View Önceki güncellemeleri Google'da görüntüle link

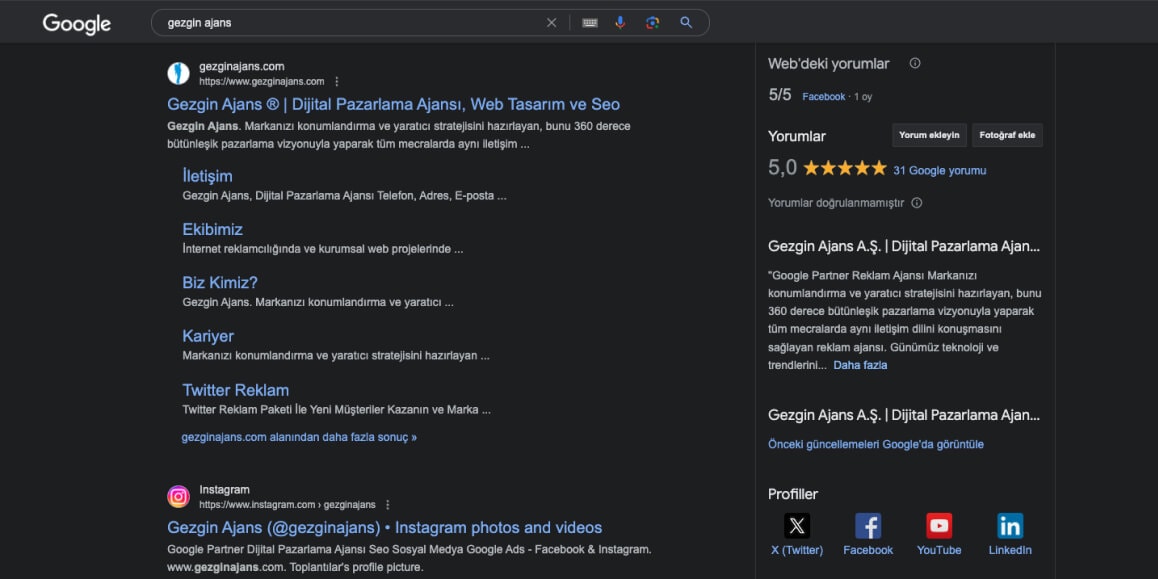[876, 445]
